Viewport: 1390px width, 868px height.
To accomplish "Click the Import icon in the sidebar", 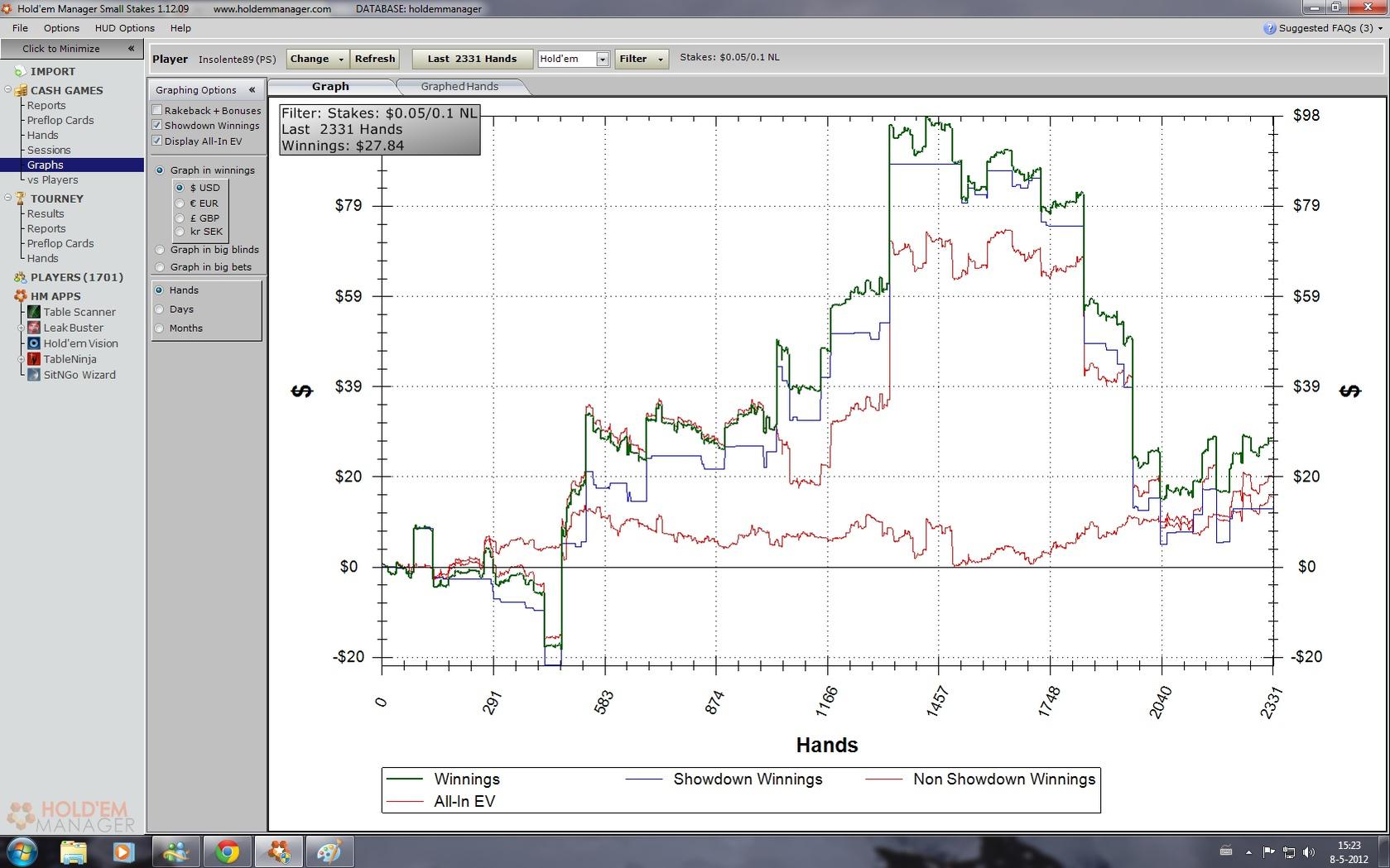I will pos(21,71).
